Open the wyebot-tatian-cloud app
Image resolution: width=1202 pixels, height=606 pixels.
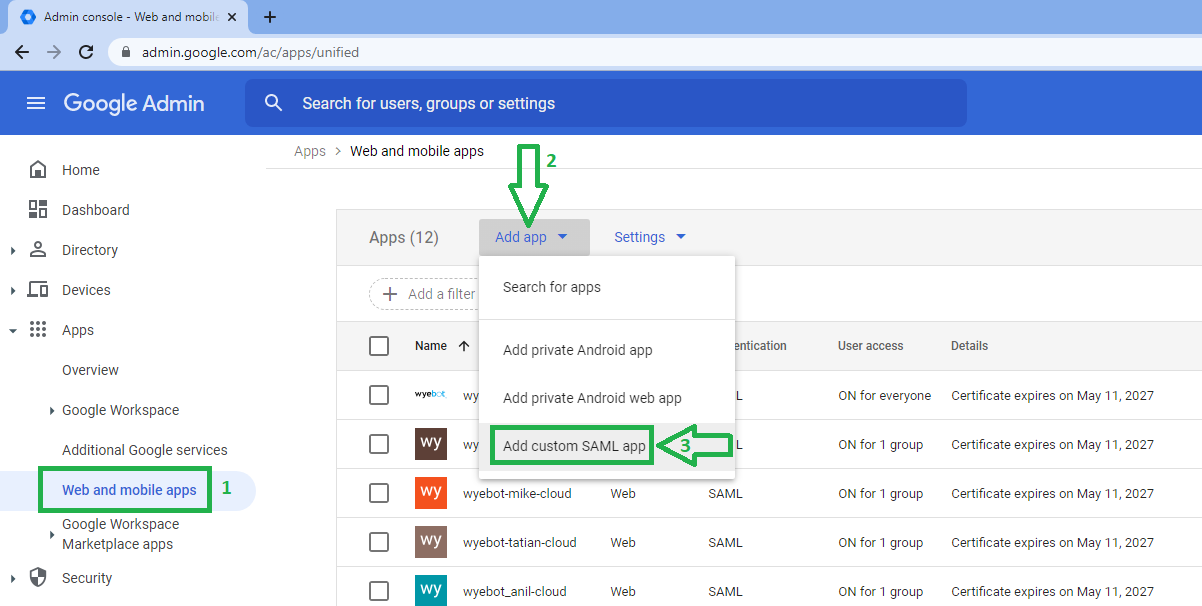[x=519, y=542]
